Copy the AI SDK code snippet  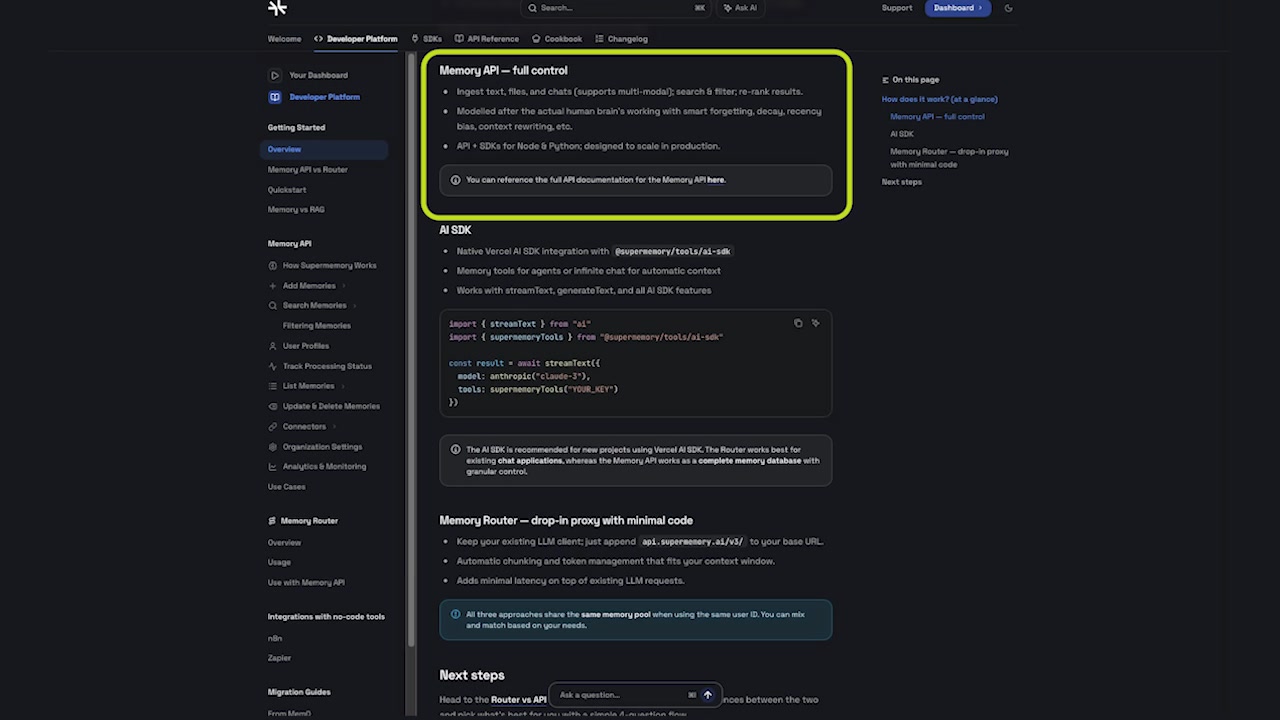pos(798,323)
